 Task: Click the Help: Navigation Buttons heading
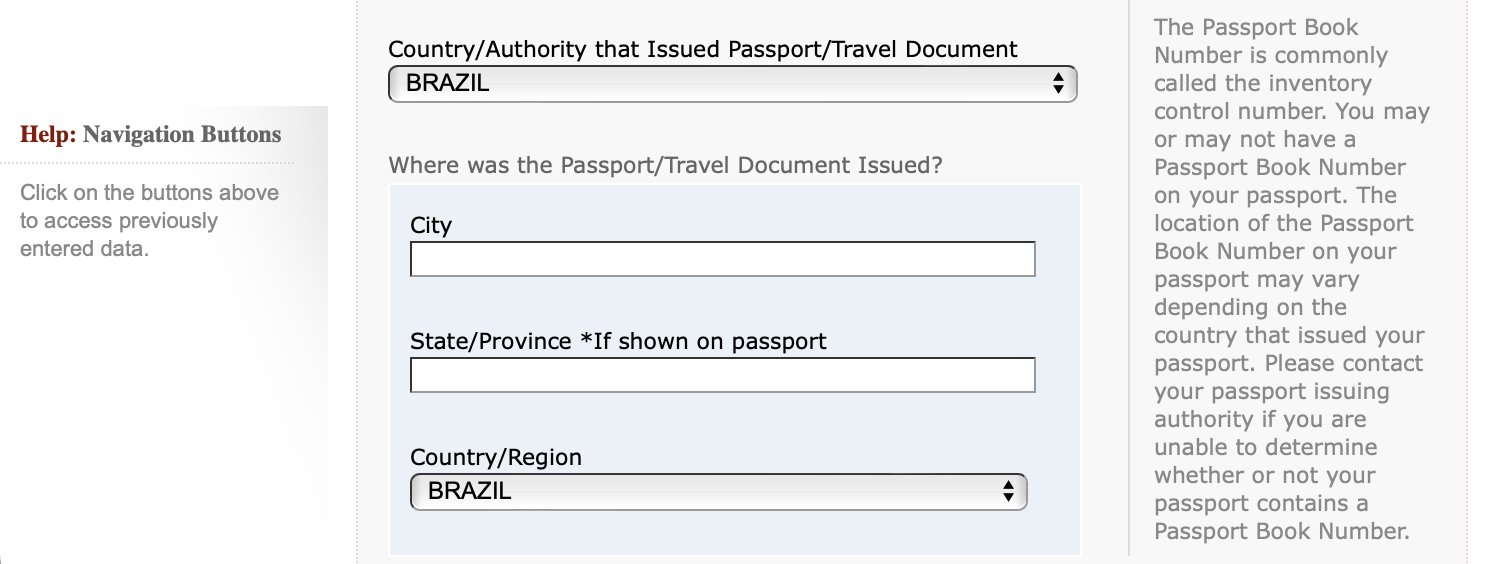pyautogui.click(x=151, y=134)
